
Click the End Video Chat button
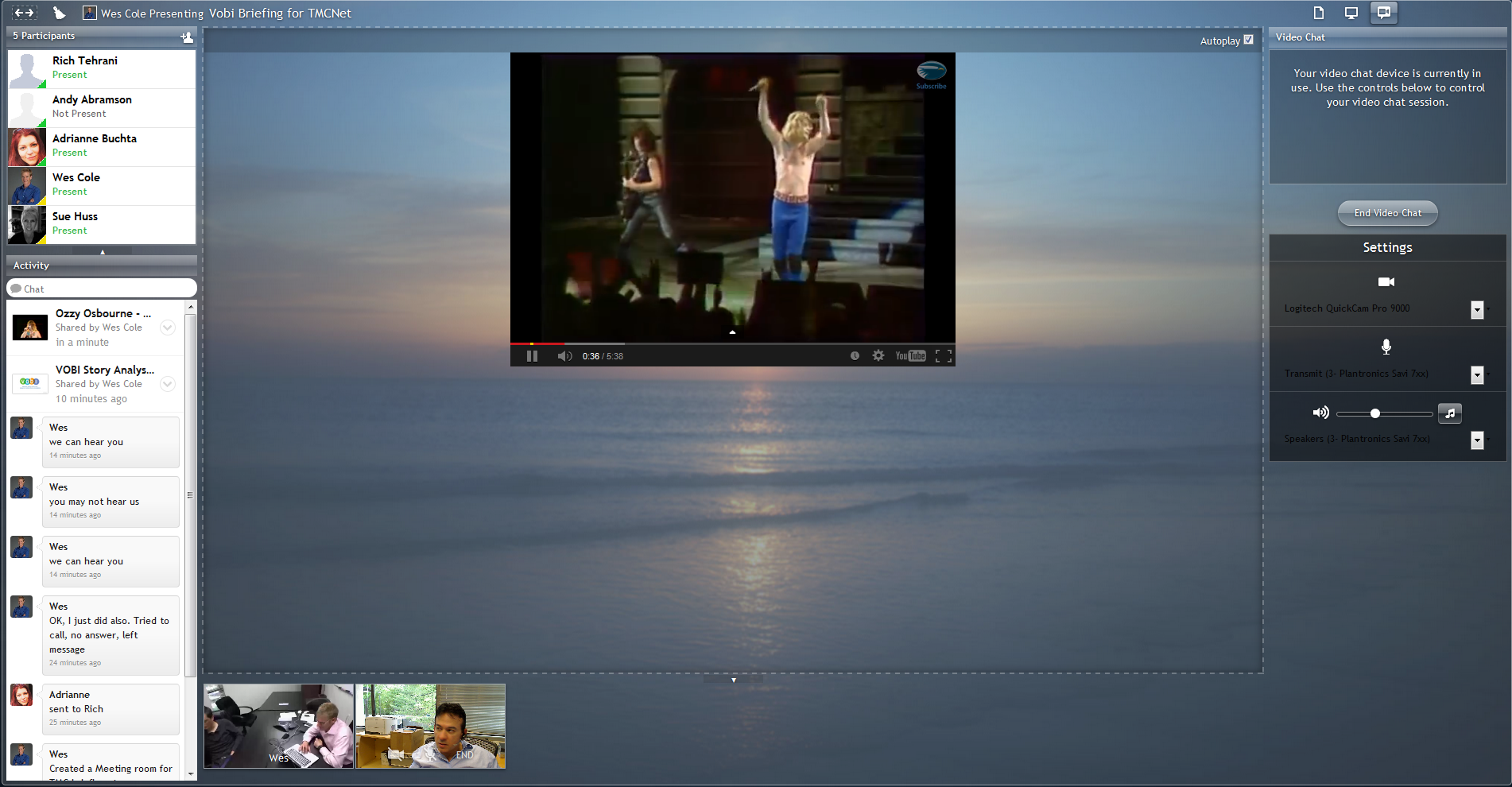tap(1387, 213)
